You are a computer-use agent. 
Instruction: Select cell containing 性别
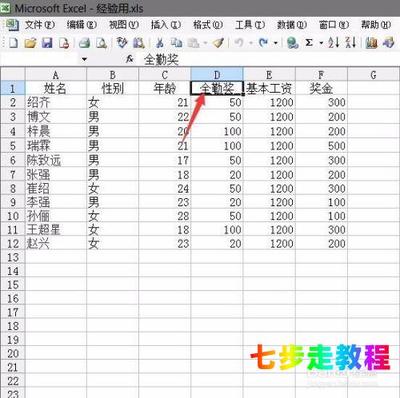[113, 88]
